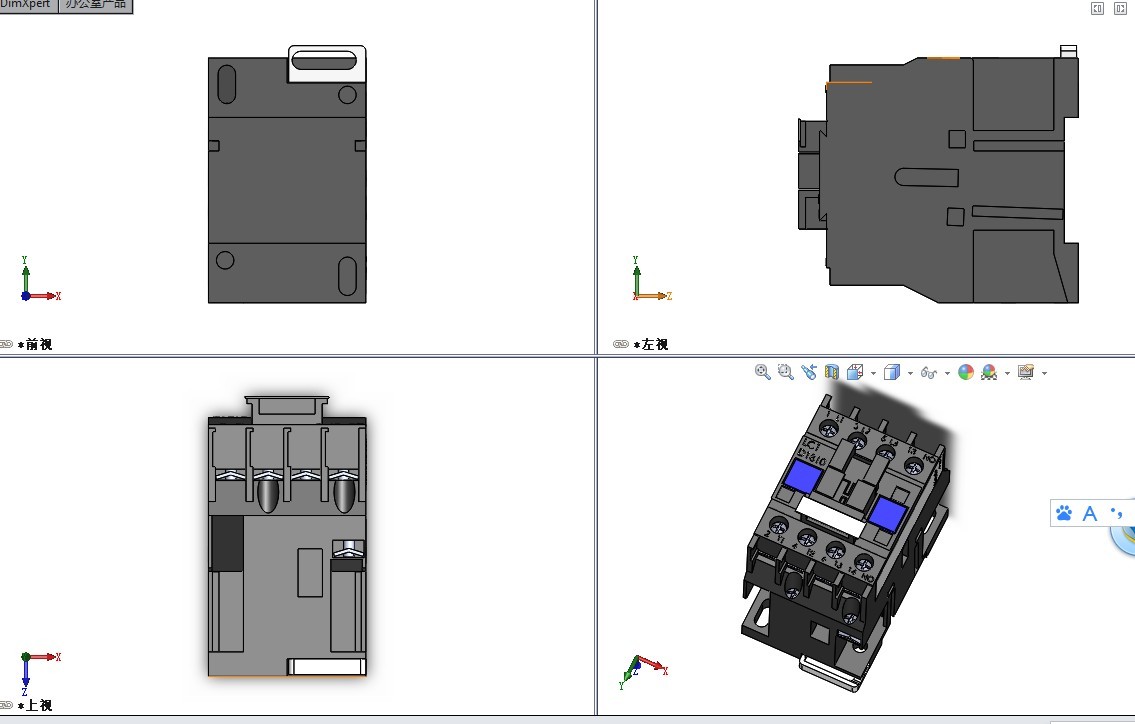Click the link icon beside *上视 label
Viewport: 1135px width, 724px height.
pyautogui.click(x=7, y=704)
